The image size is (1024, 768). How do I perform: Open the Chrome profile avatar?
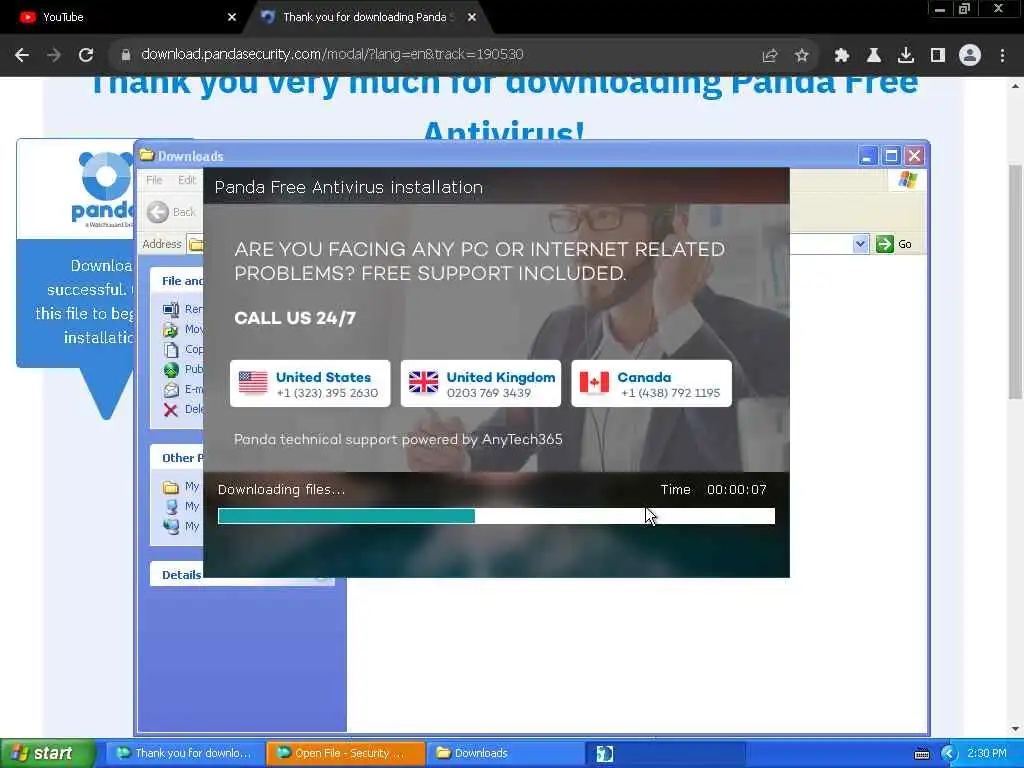click(x=970, y=56)
